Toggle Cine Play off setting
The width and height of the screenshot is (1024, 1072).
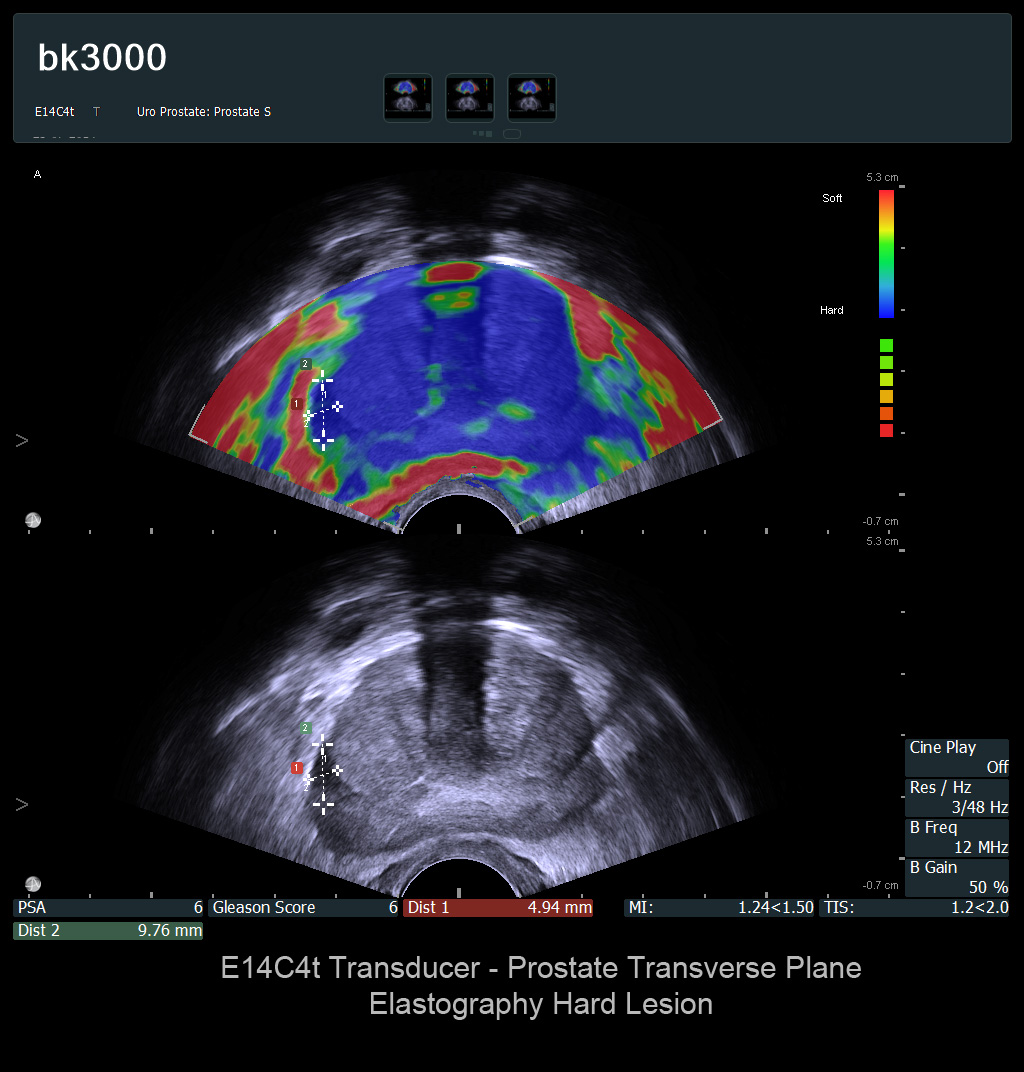tap(958, 757)
